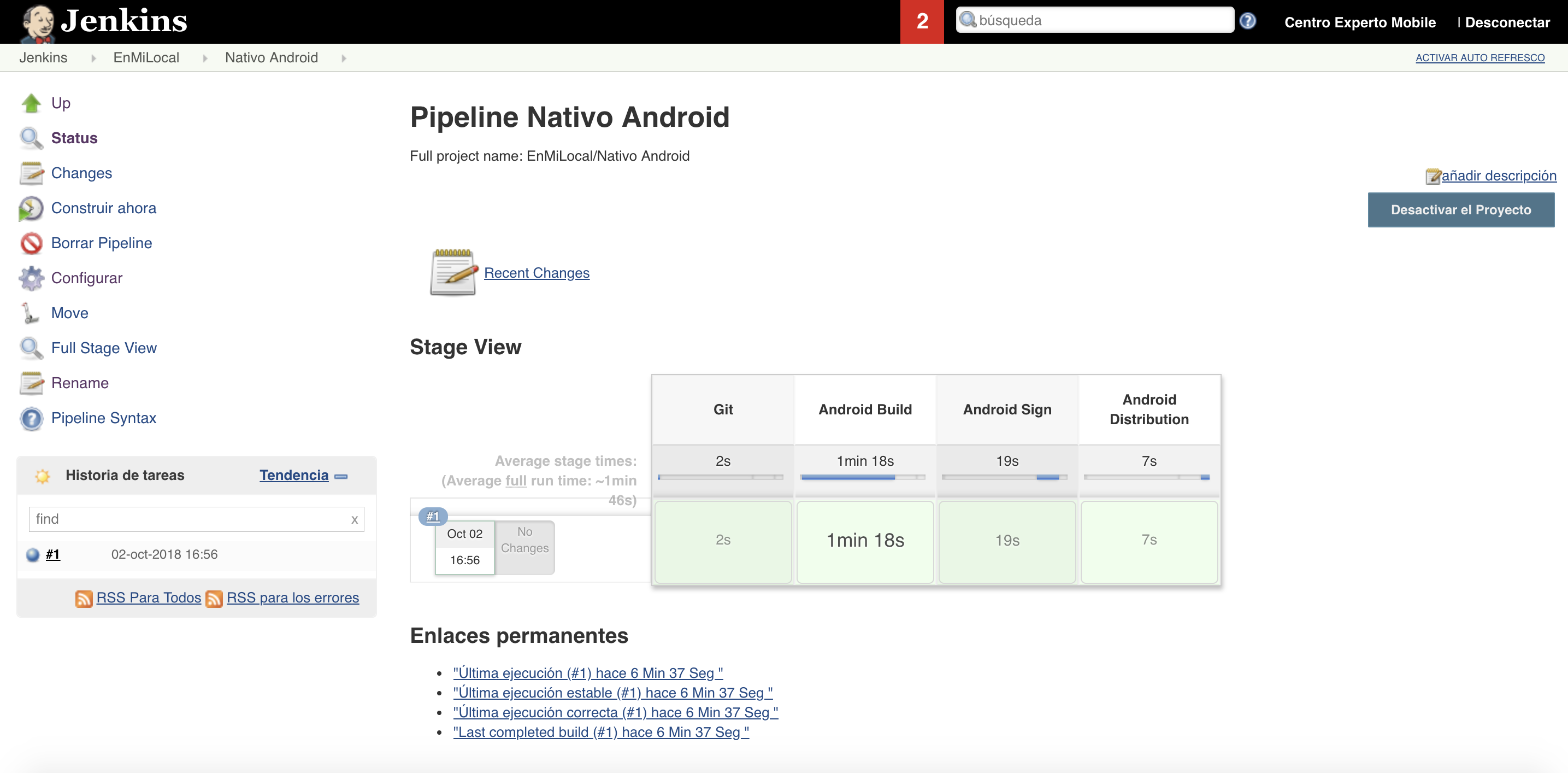Image resolution: width=1568 pixels, height=773 pixels.
Task: Click the Android Sign average time bar
Action: (x=1004, y=478)
